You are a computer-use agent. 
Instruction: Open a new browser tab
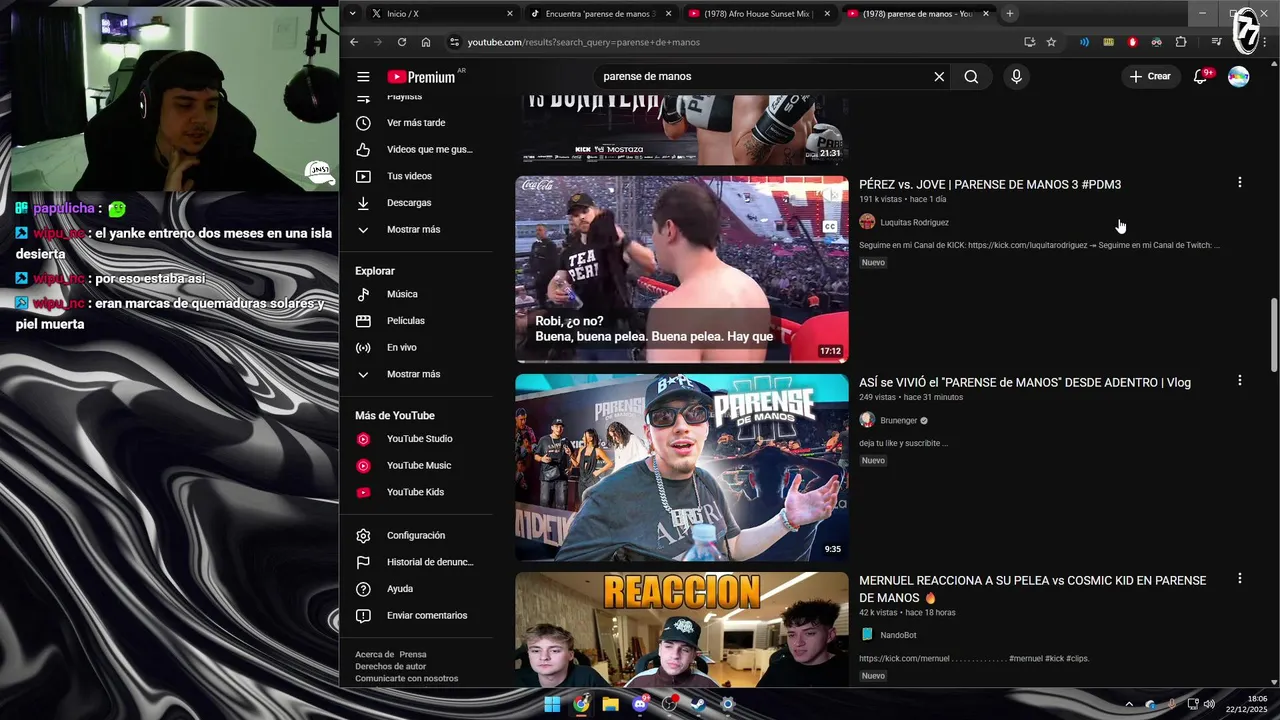point(1010,14)
